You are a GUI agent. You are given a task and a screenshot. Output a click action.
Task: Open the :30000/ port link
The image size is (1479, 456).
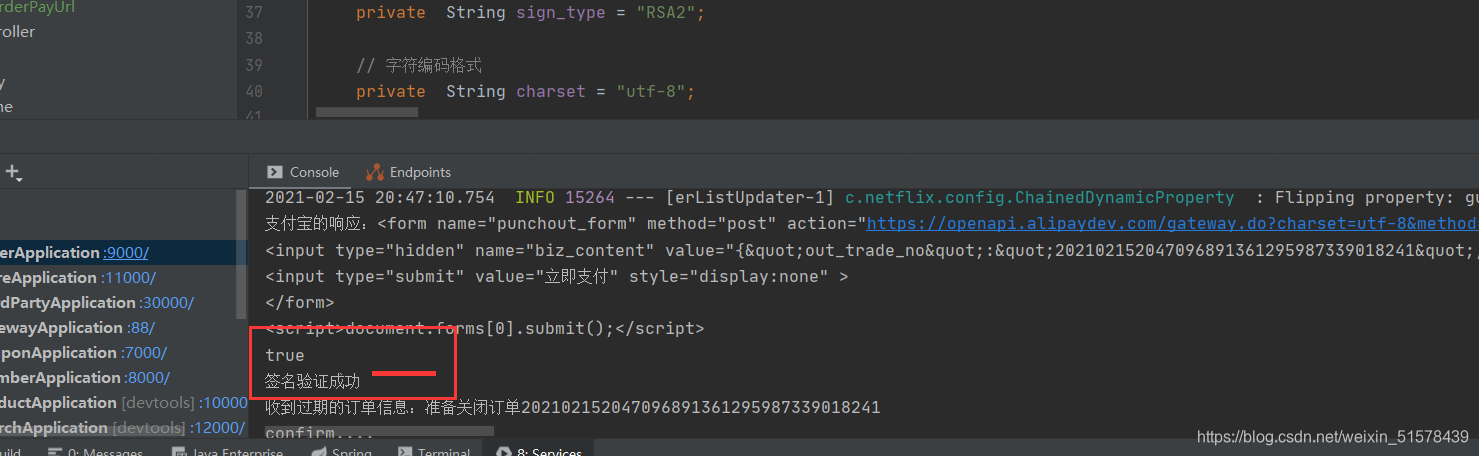coord(167,303)
